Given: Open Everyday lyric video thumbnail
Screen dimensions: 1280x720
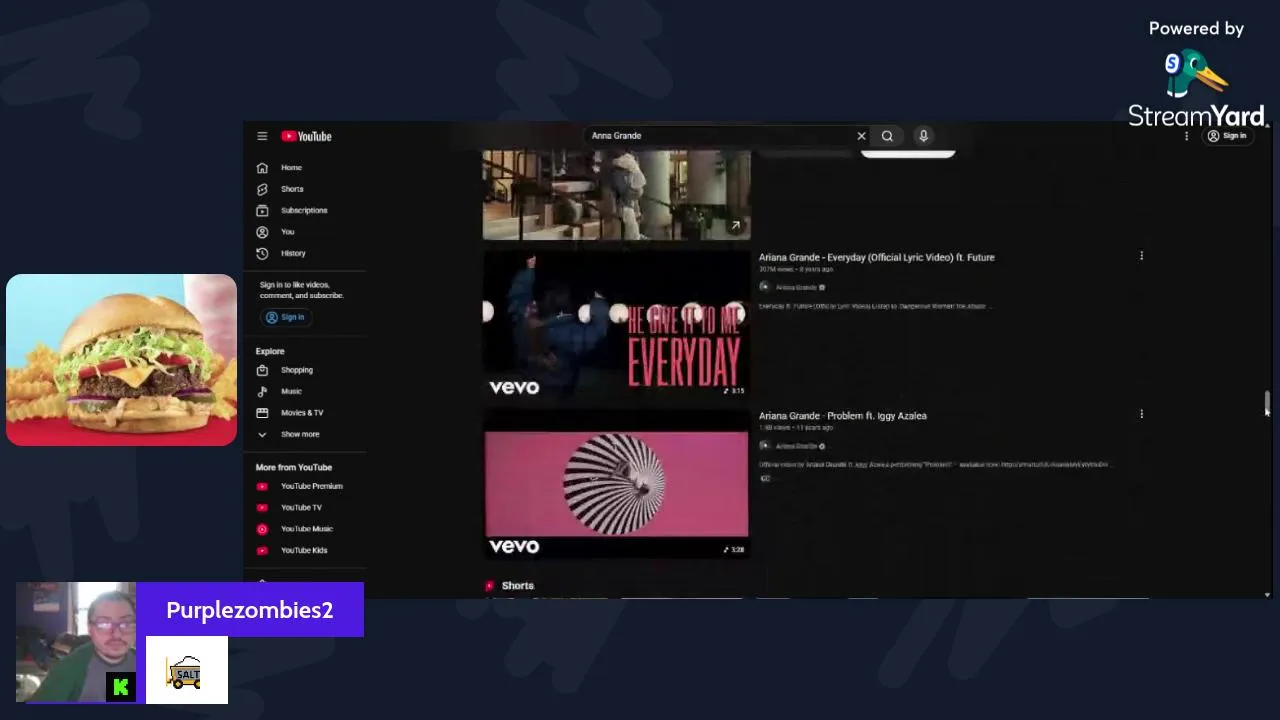Looking at the screenshot, I should [616, 324].
